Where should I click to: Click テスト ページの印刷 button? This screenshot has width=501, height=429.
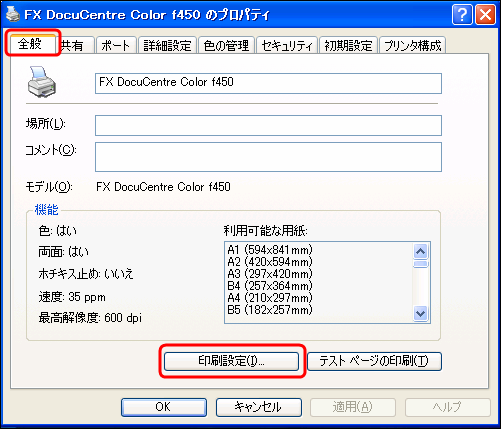pyautogui.click(x=374, y=361)
